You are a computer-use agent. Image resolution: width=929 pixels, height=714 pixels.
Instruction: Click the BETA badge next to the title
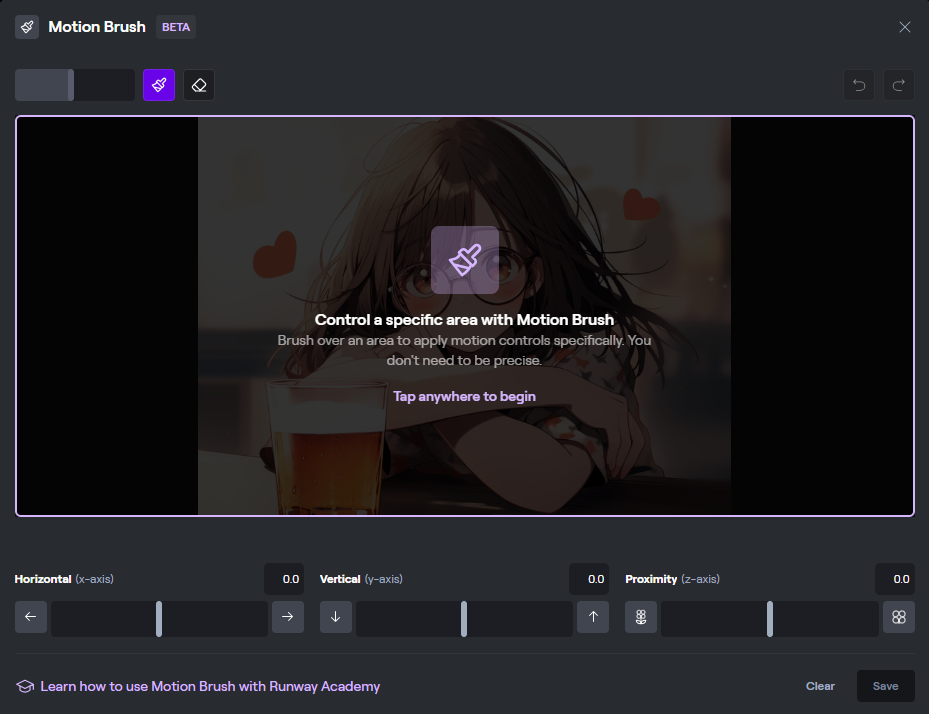point(176,27)
